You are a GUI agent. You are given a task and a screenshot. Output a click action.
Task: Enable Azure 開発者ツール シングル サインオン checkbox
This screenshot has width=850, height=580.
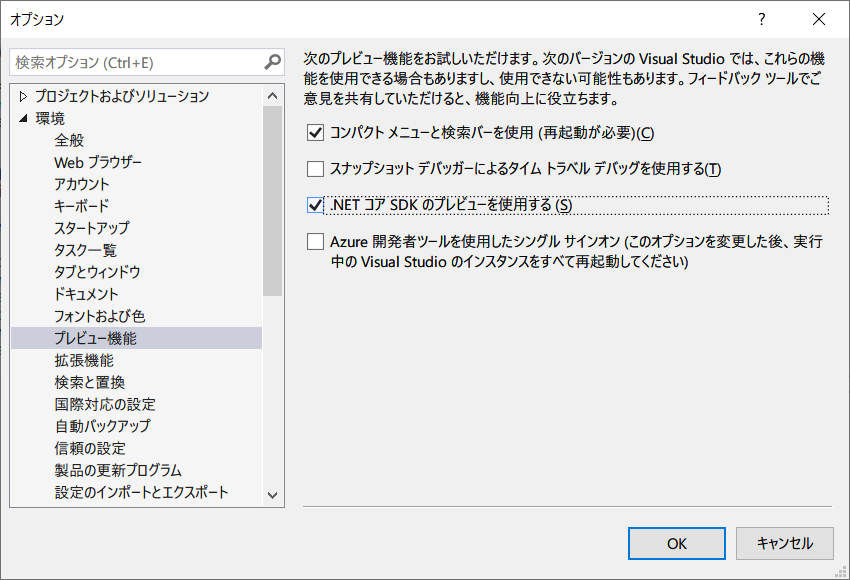click(x=315, y=242)
